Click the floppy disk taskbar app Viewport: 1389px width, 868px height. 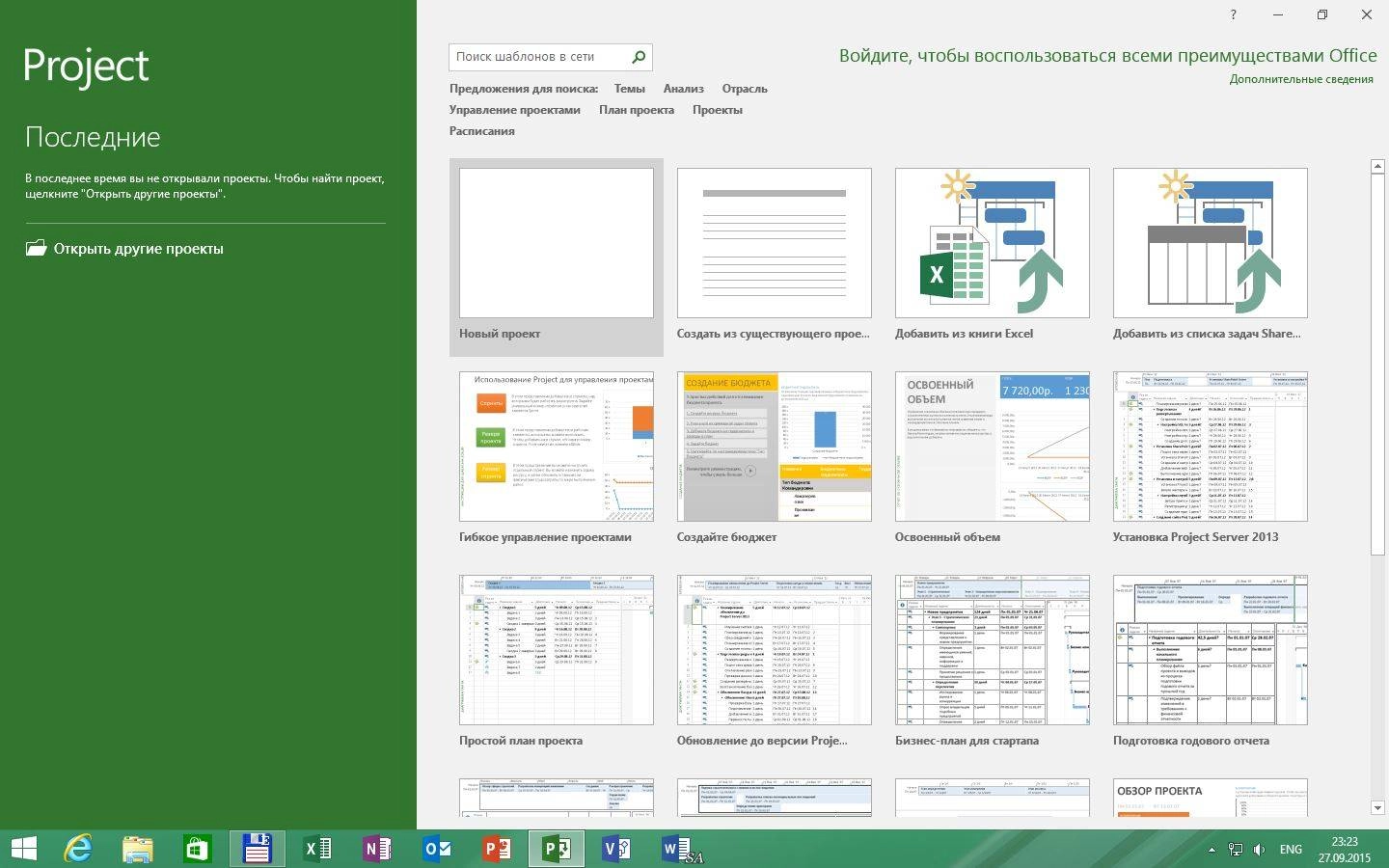click(x=258, y=849)
